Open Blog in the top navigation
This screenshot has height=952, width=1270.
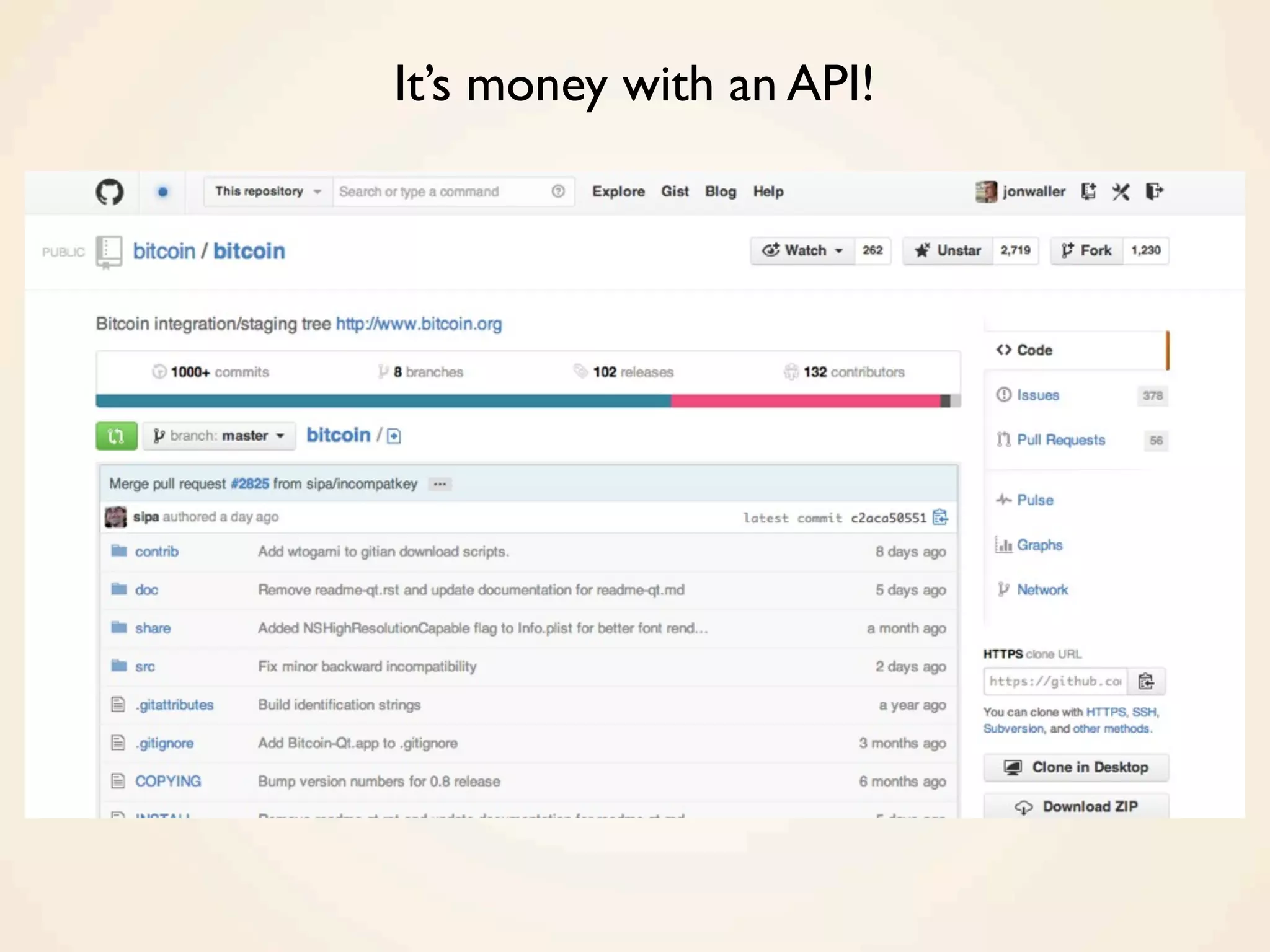(x=721, y=192)
